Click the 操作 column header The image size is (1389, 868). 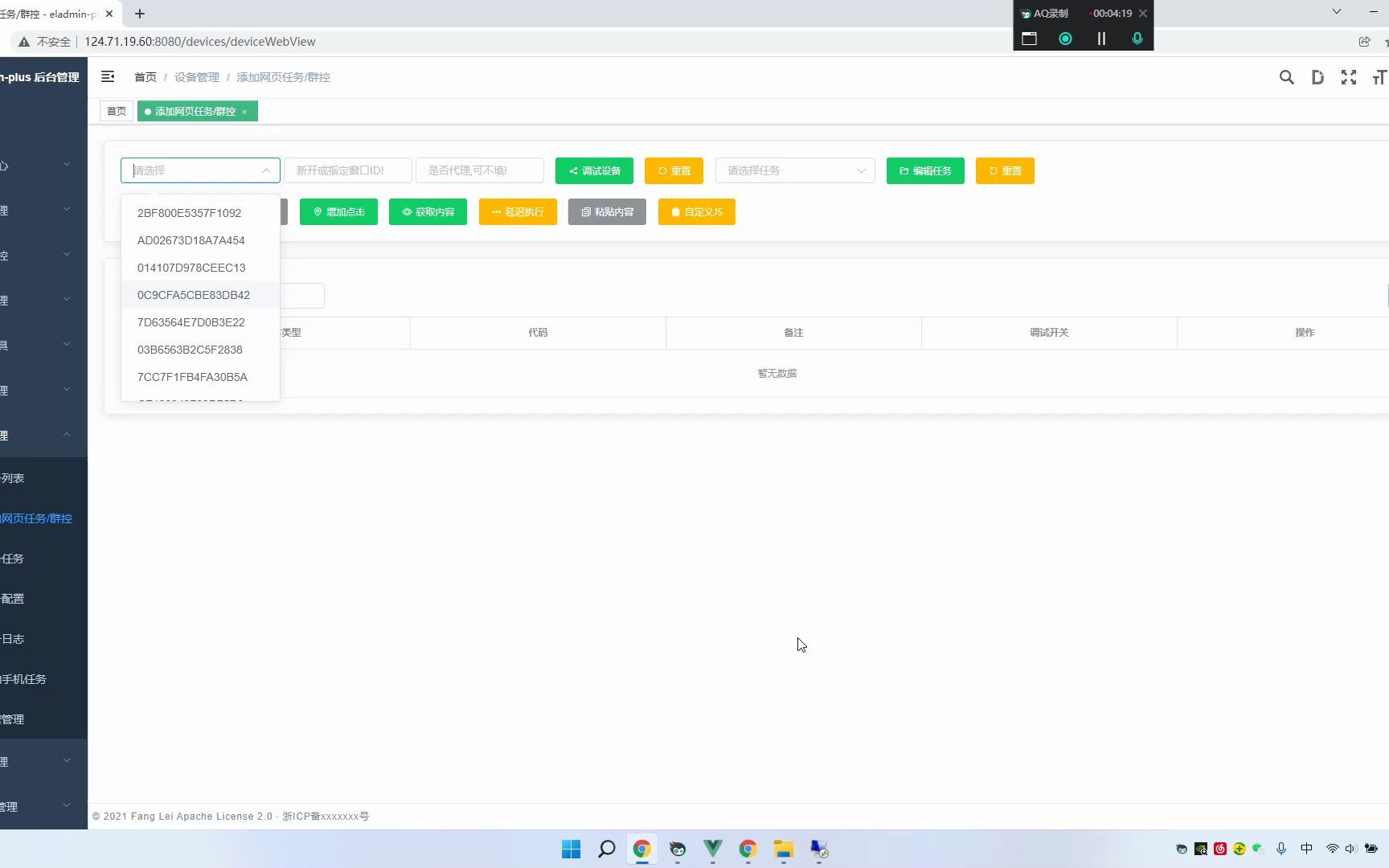coord(1305,333)
